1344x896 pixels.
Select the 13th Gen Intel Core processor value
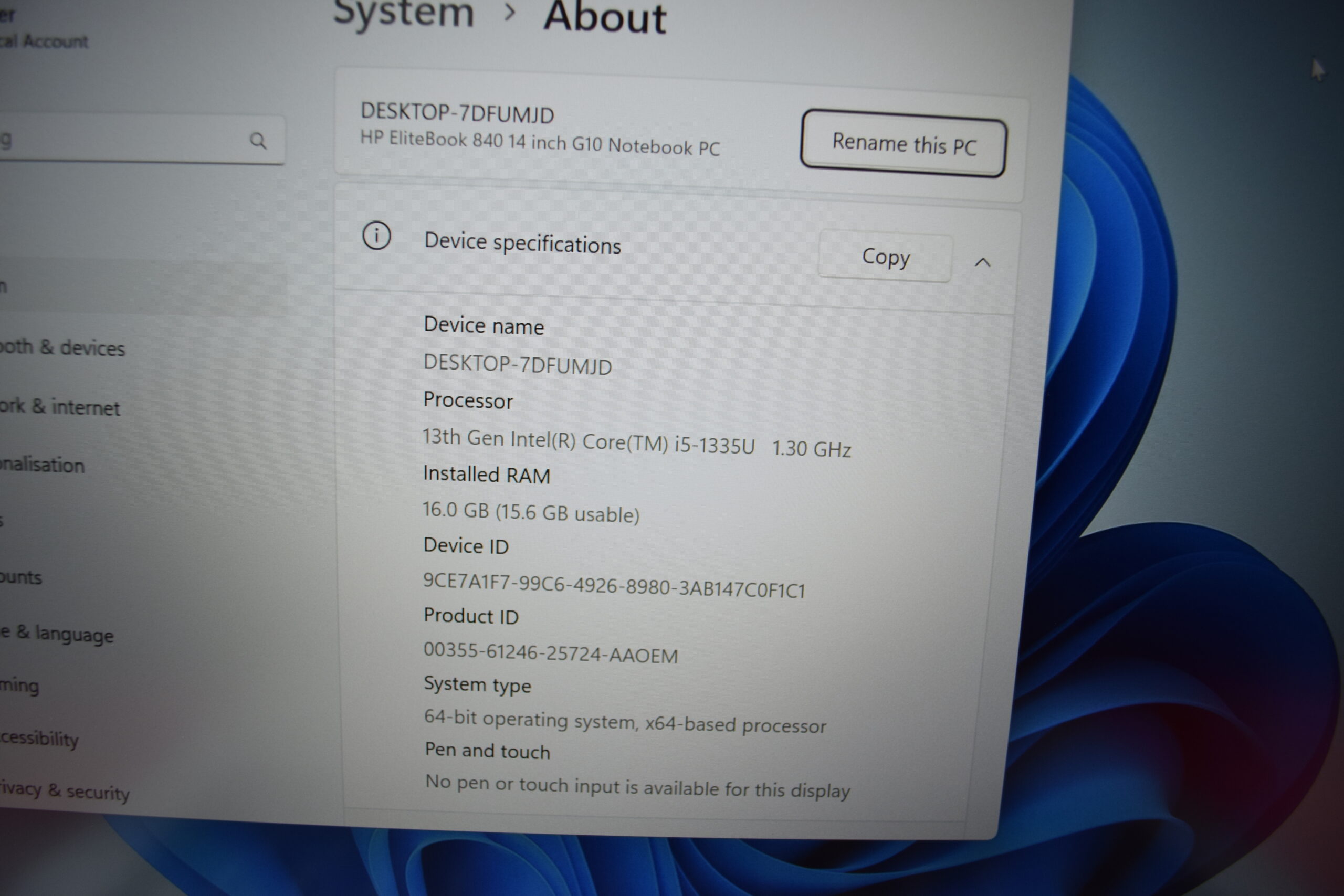637,443
